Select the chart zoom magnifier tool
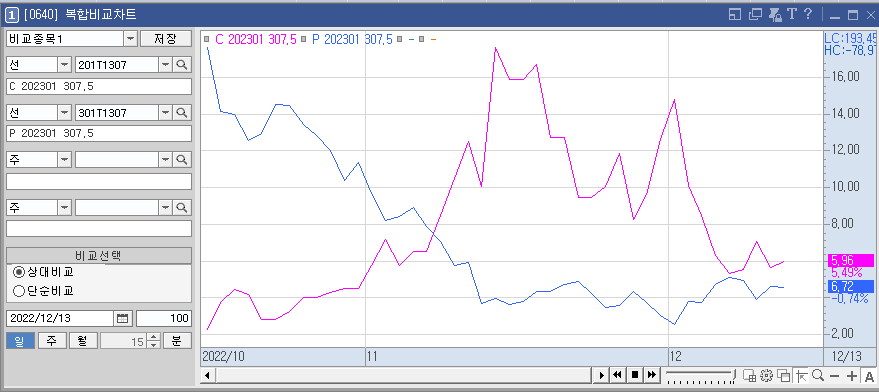 pyautogui.click(x=818, y=375)
